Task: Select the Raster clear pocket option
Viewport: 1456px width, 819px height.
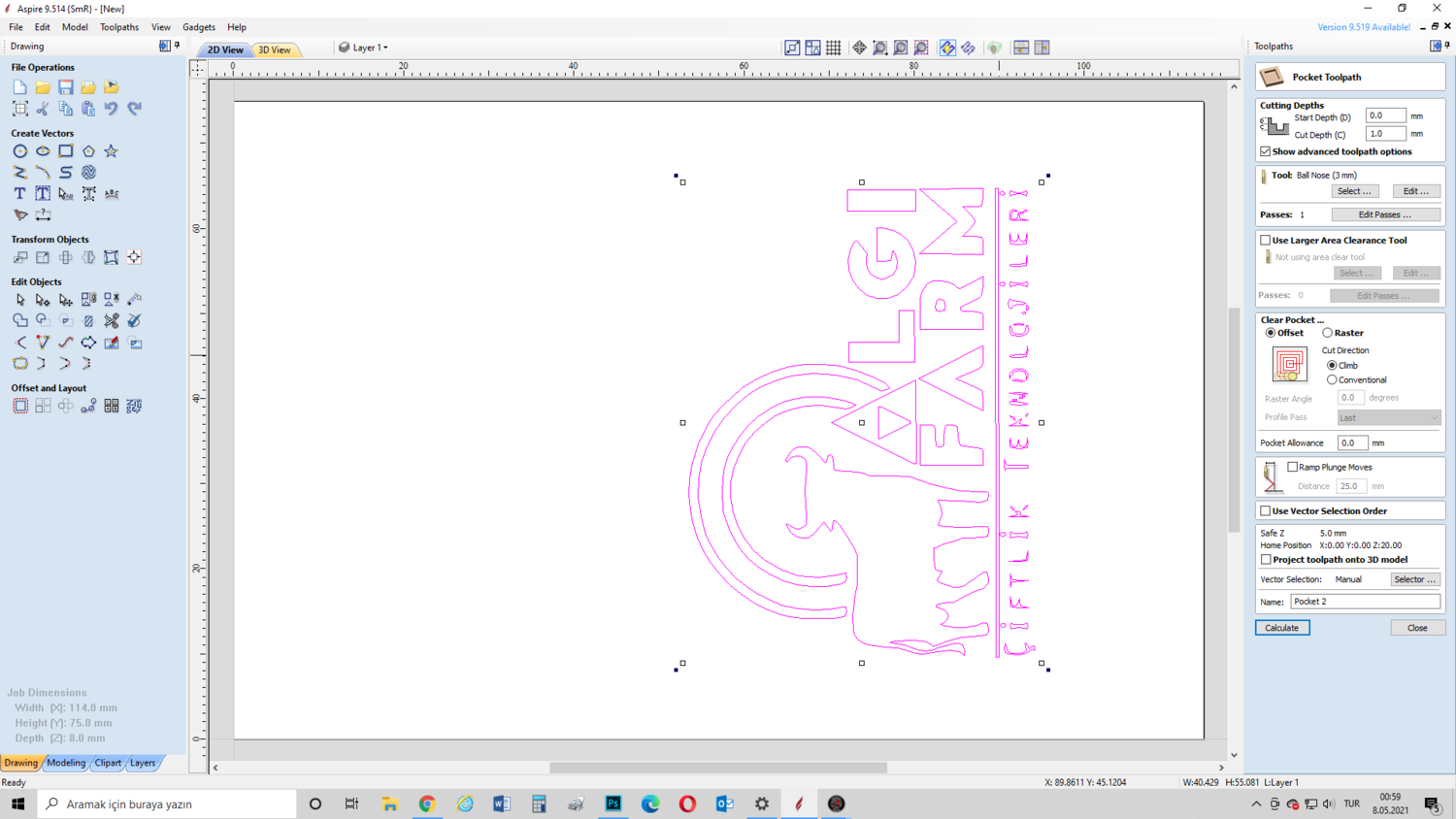Action: tap(1327, 333)
